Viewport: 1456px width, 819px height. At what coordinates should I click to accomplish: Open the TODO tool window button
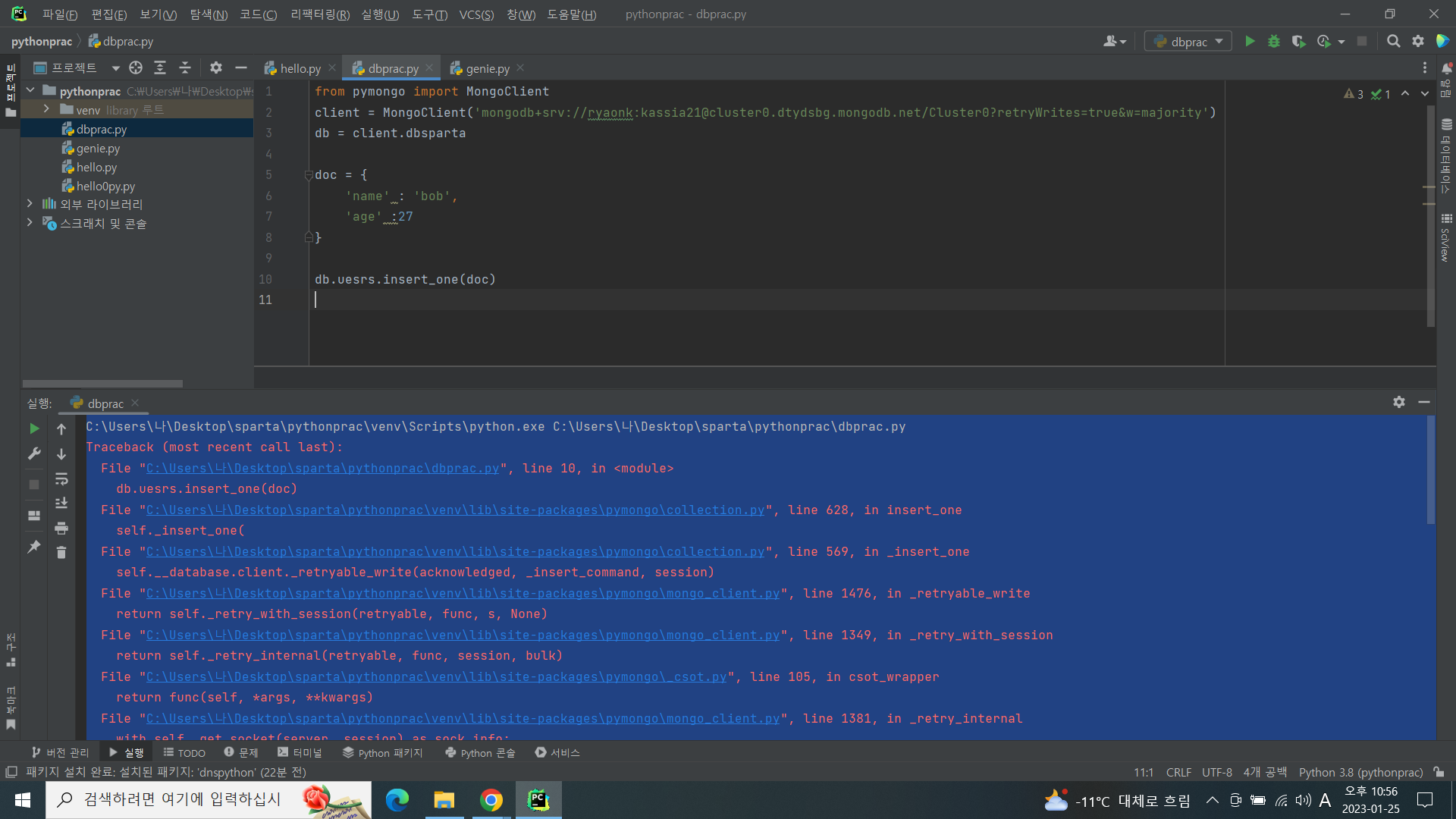(184, 753)
